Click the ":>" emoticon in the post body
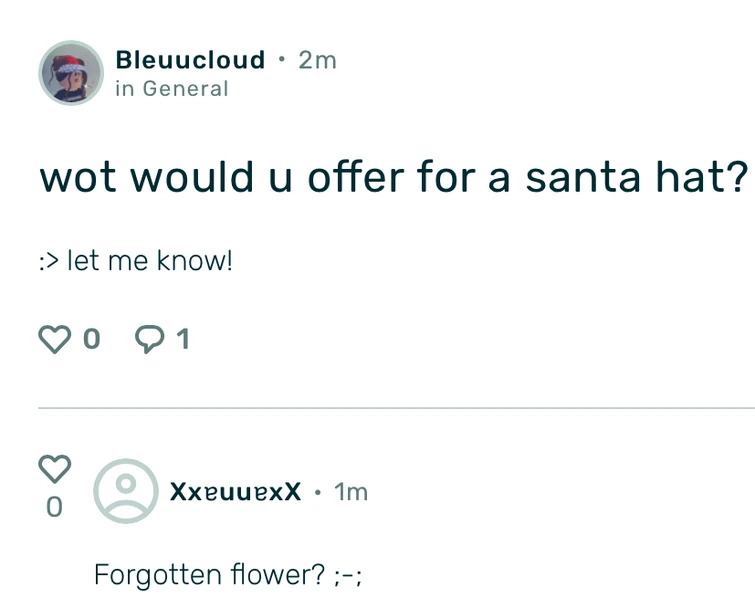 click(x=49, y=263)
